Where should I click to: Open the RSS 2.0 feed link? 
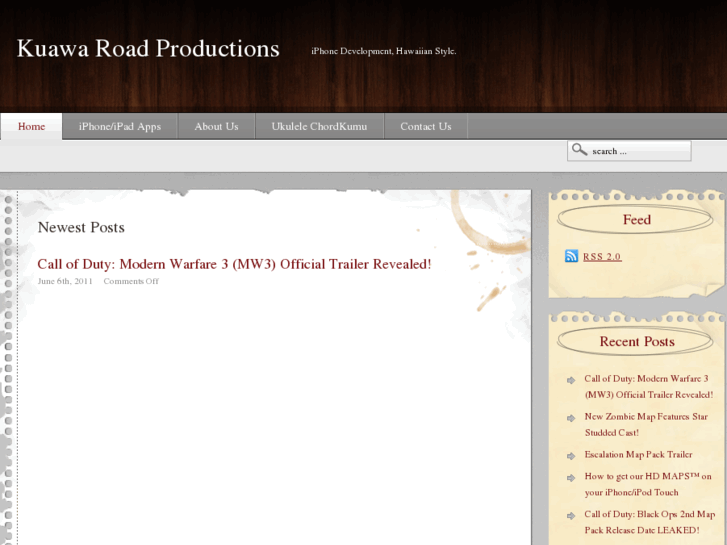pos(602,256)
